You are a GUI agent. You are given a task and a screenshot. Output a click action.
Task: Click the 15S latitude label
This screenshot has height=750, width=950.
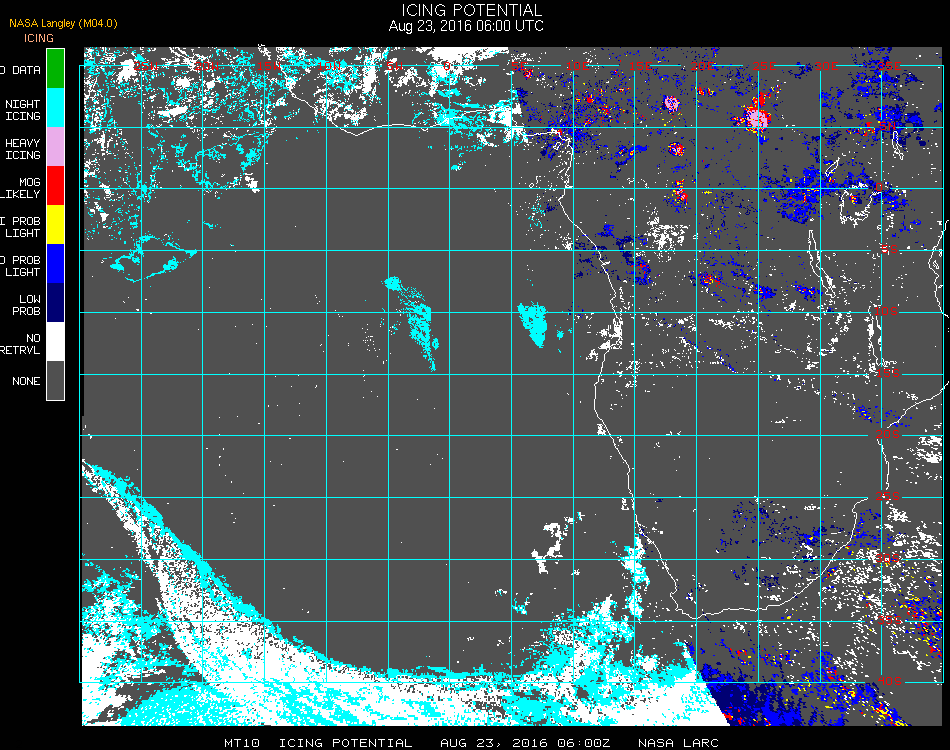888,373
